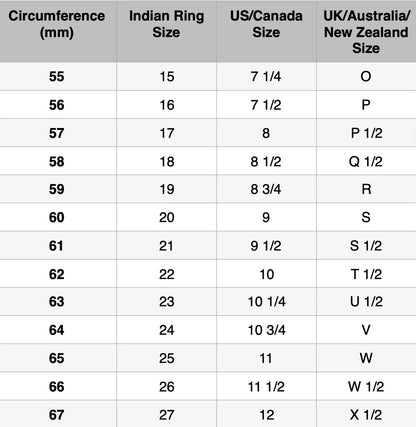This screenshot has height=427, width=416.
Task: Click the Circumference (mm) column header
Action: [x=57, y=24]
